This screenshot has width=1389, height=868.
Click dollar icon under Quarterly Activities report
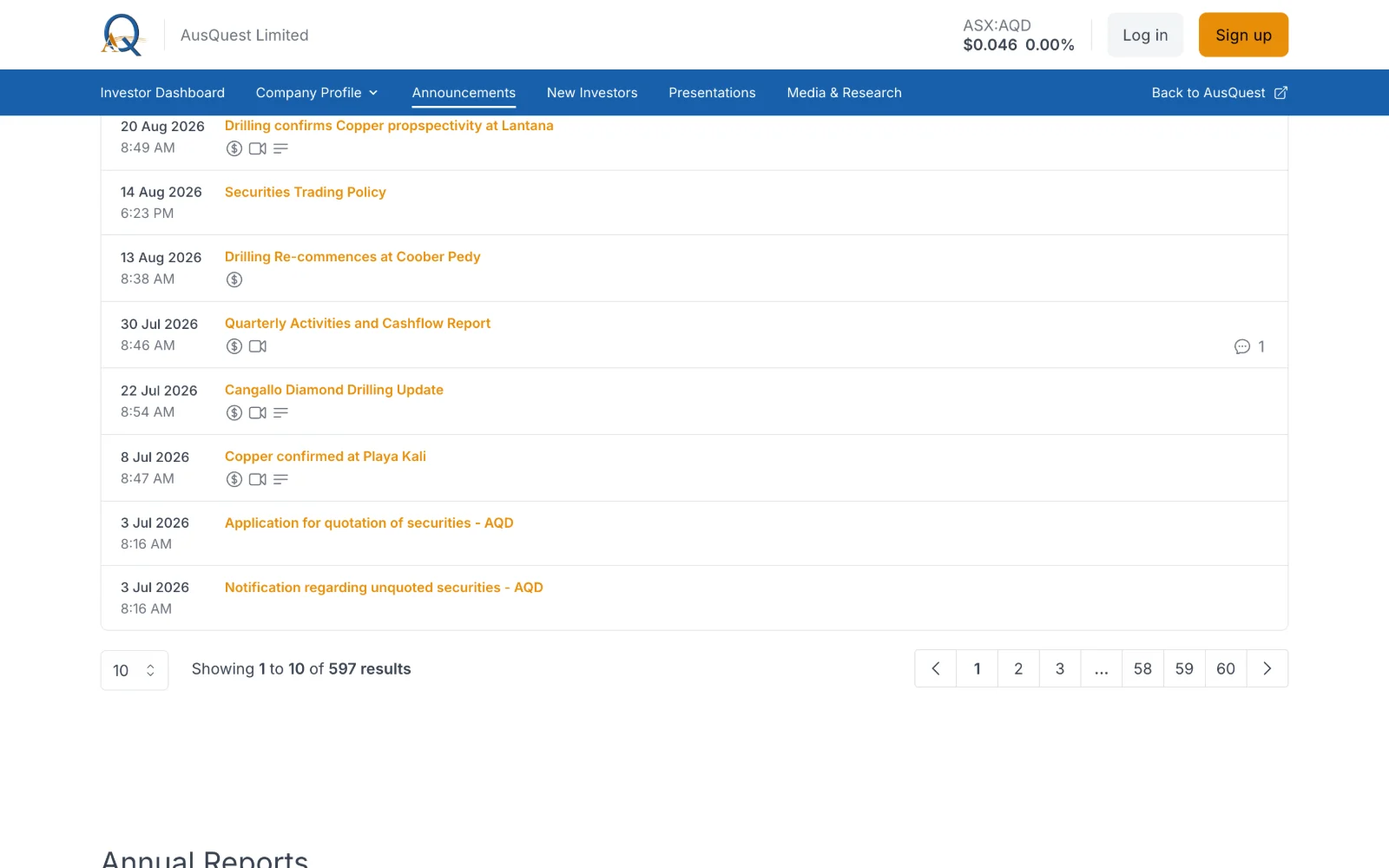pos(234,346)
